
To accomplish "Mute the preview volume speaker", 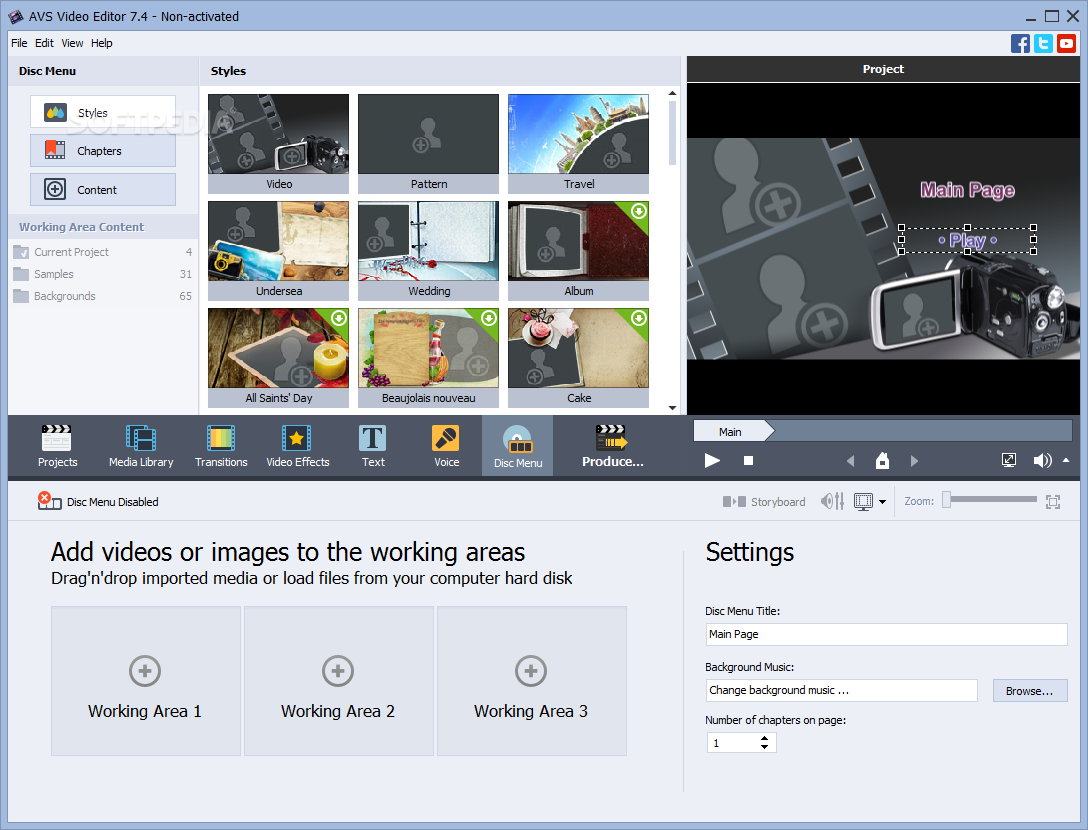I will click(1042, 460).
